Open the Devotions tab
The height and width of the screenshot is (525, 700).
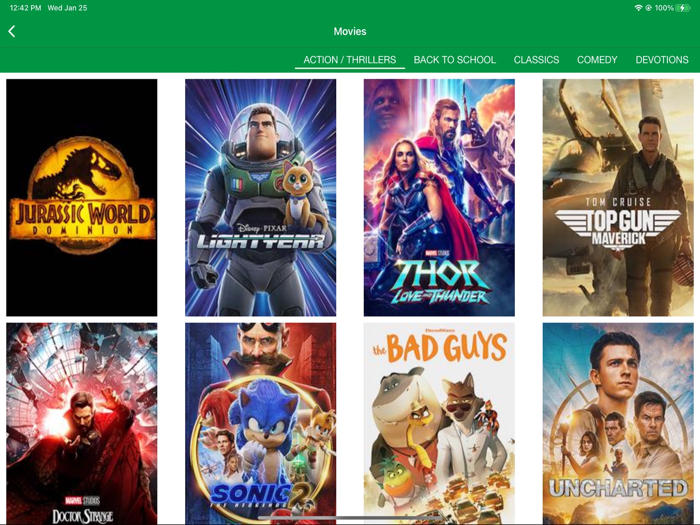[662, 60]
